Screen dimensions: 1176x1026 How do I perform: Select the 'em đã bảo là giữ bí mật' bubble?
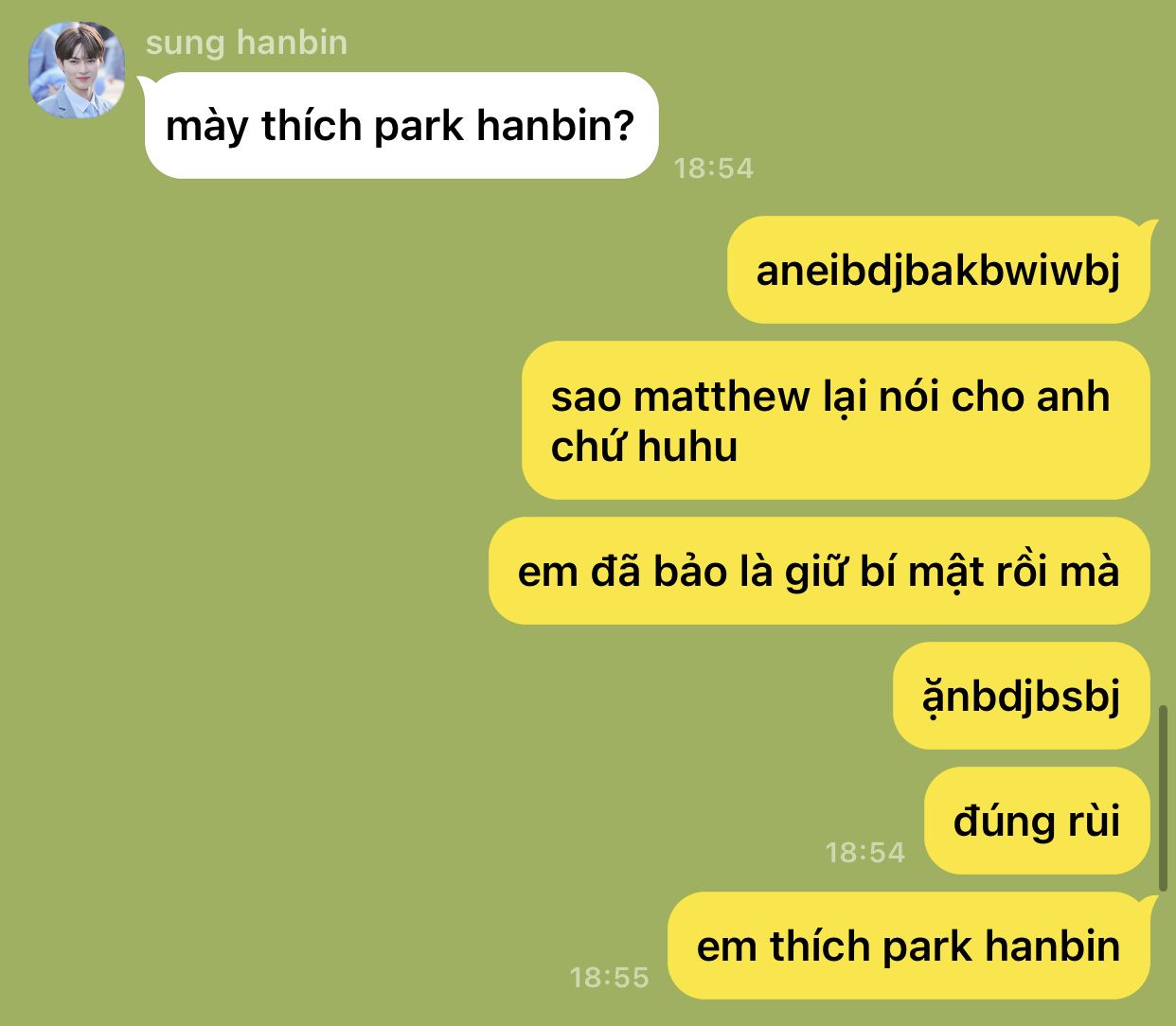(819, 571)
